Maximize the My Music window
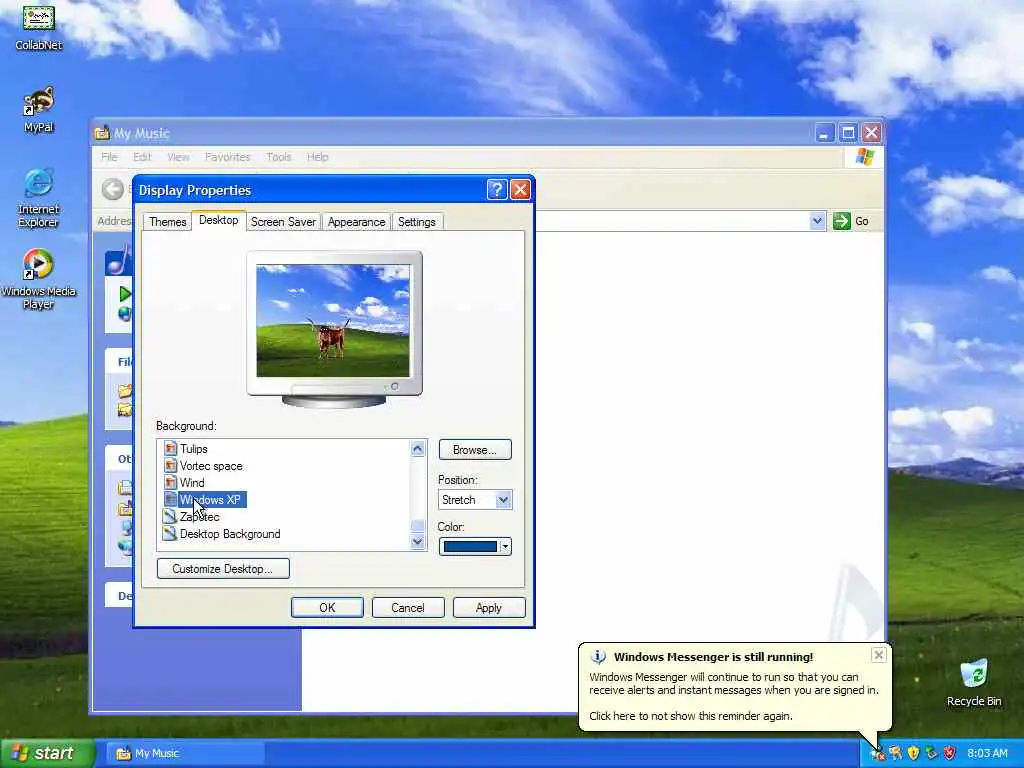The image size is (1024, 768). [848, 133]
